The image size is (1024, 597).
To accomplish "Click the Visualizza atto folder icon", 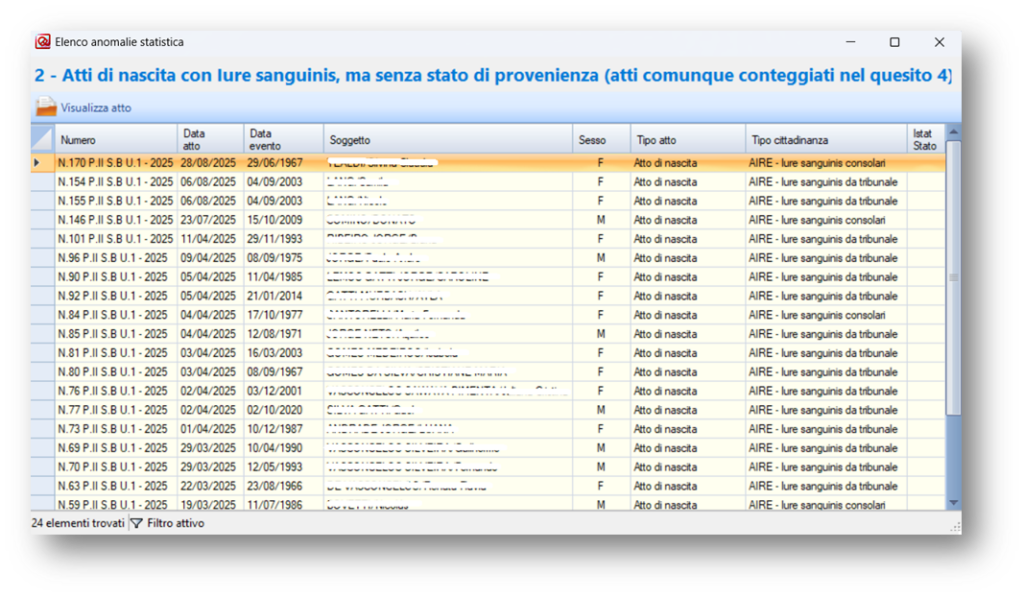I will [46, 107].
